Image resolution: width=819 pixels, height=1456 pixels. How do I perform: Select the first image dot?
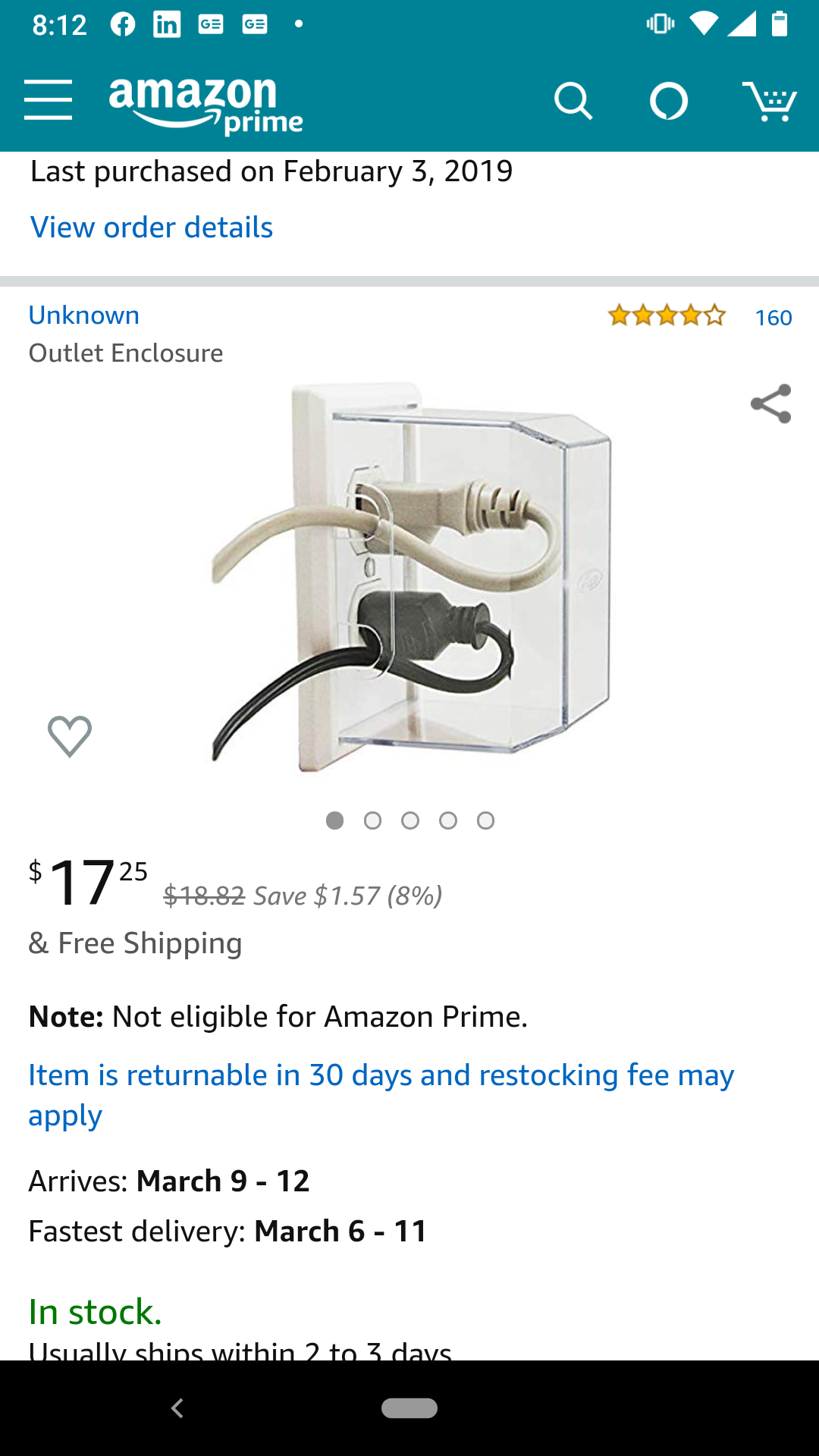[x=334, y=821]
